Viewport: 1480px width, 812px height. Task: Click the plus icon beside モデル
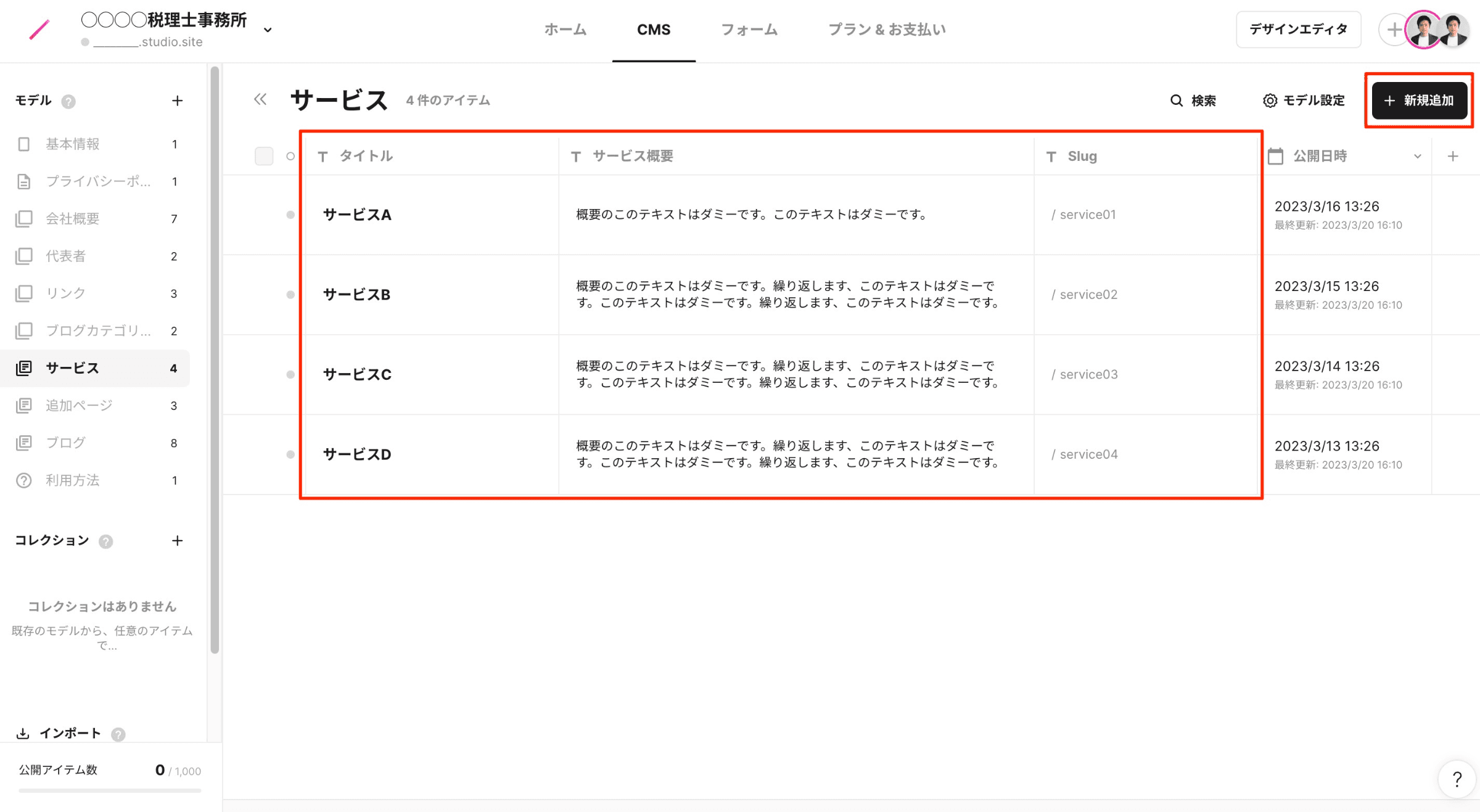[177, 100]
